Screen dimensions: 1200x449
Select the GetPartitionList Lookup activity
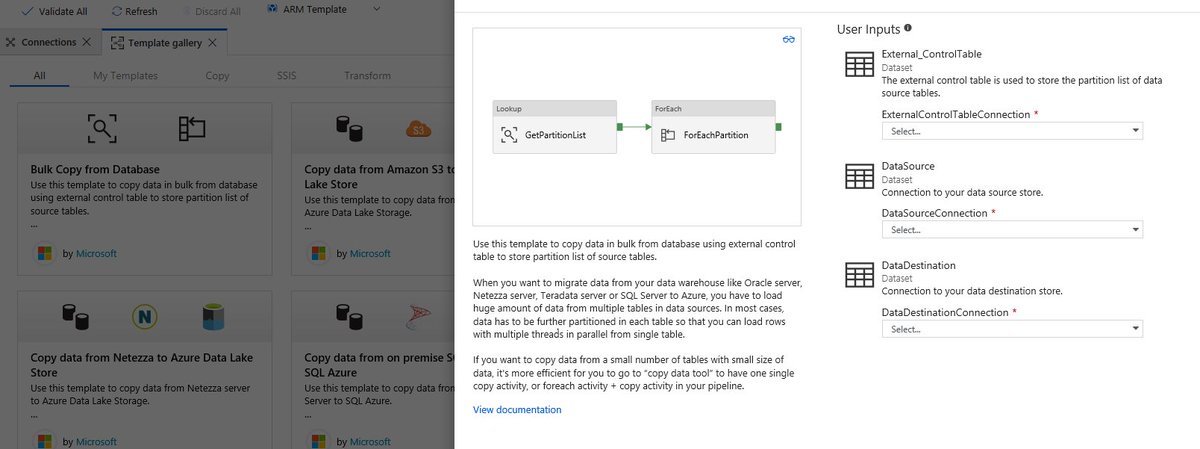555,127
